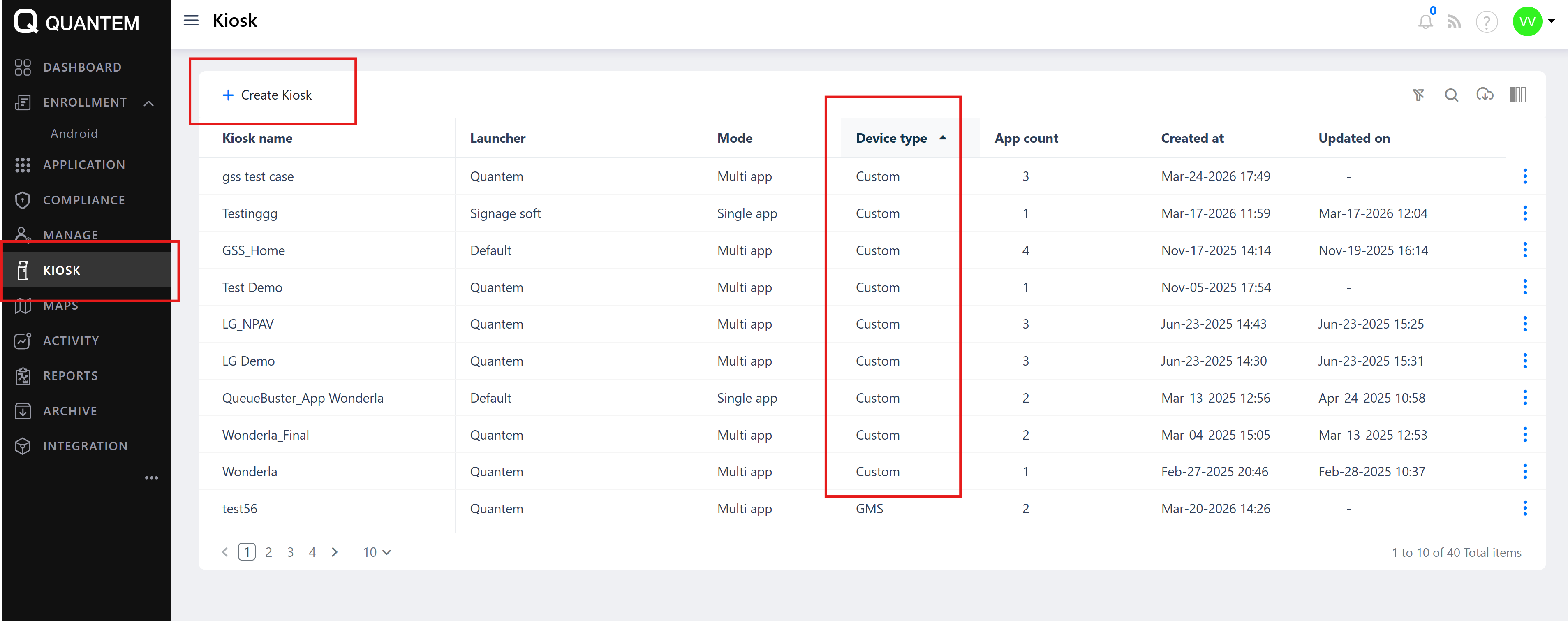Click the clear filter icon
1568x621 pixels.
(1418, 95)
